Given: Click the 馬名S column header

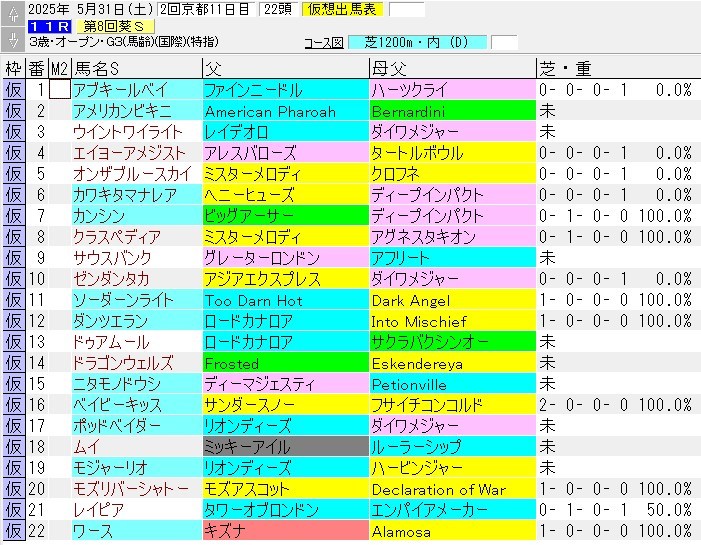Looking at the screenshot, I should (x=137, y=69).
